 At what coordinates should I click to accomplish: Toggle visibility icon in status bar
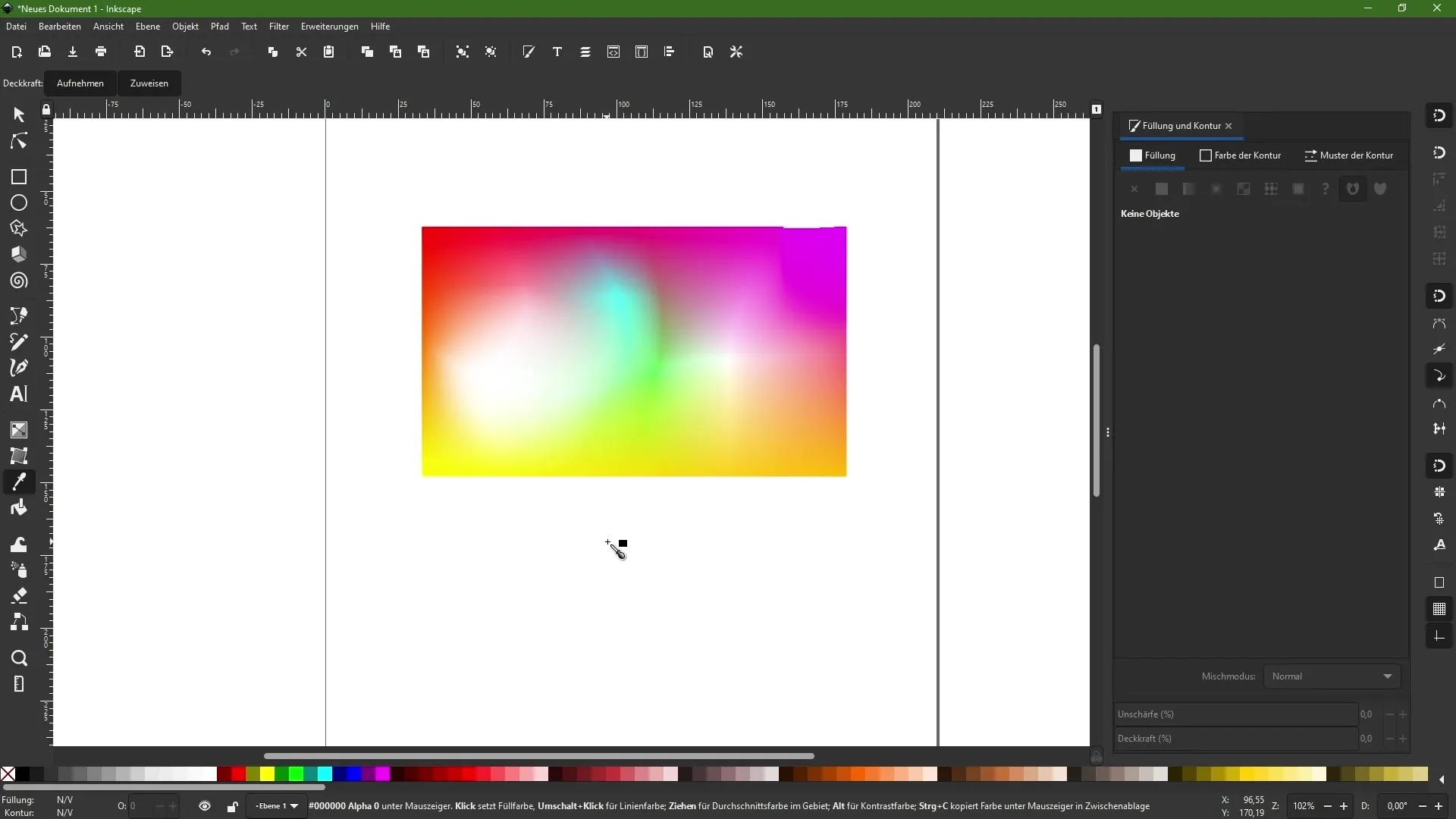pyautogui.click(x=204, y=807)
